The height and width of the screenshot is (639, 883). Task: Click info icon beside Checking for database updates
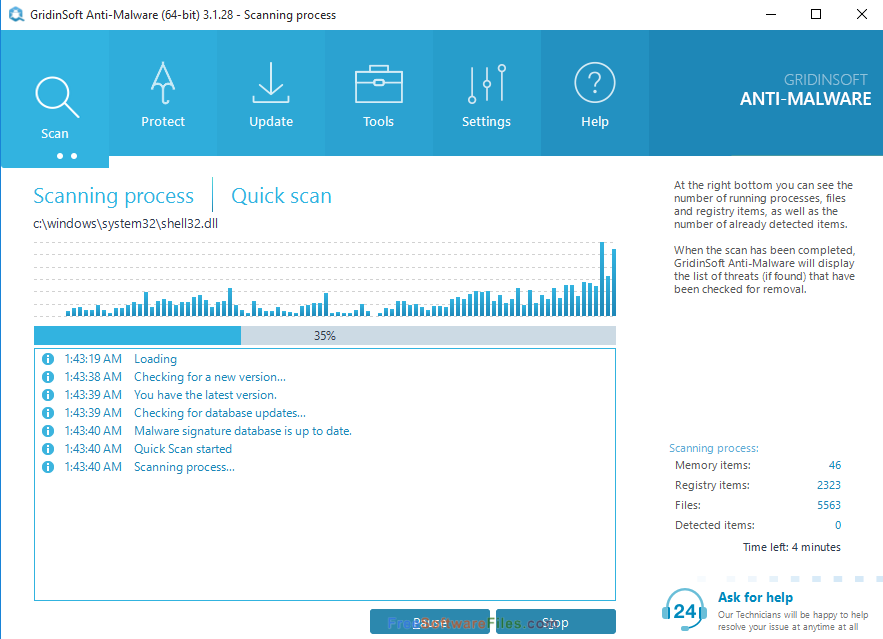(48, 413)
